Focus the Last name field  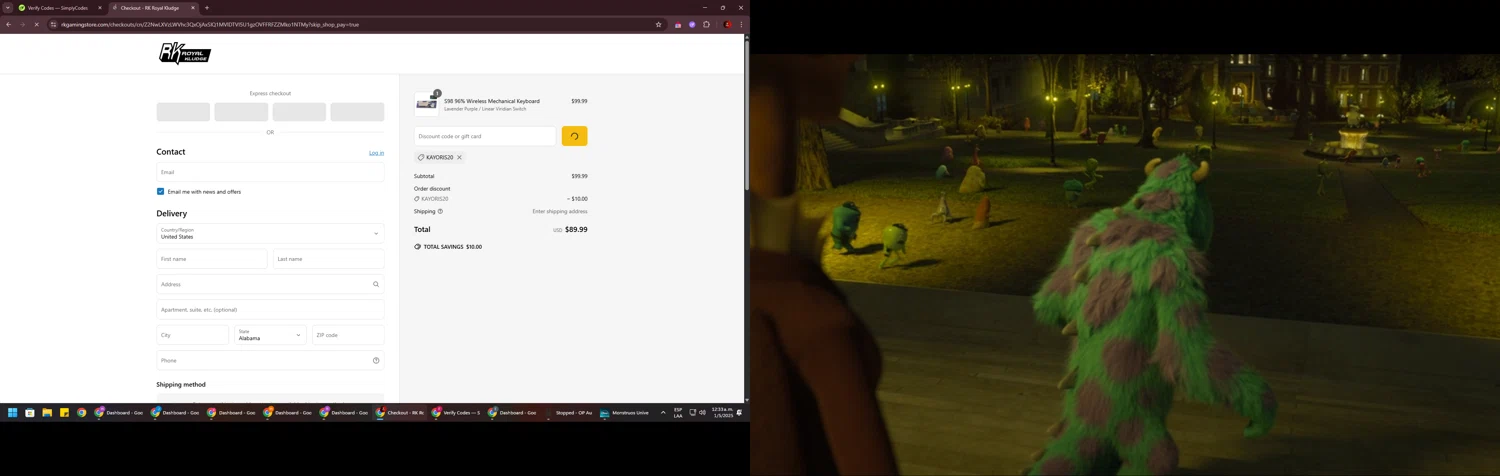(x=328, y=259)
